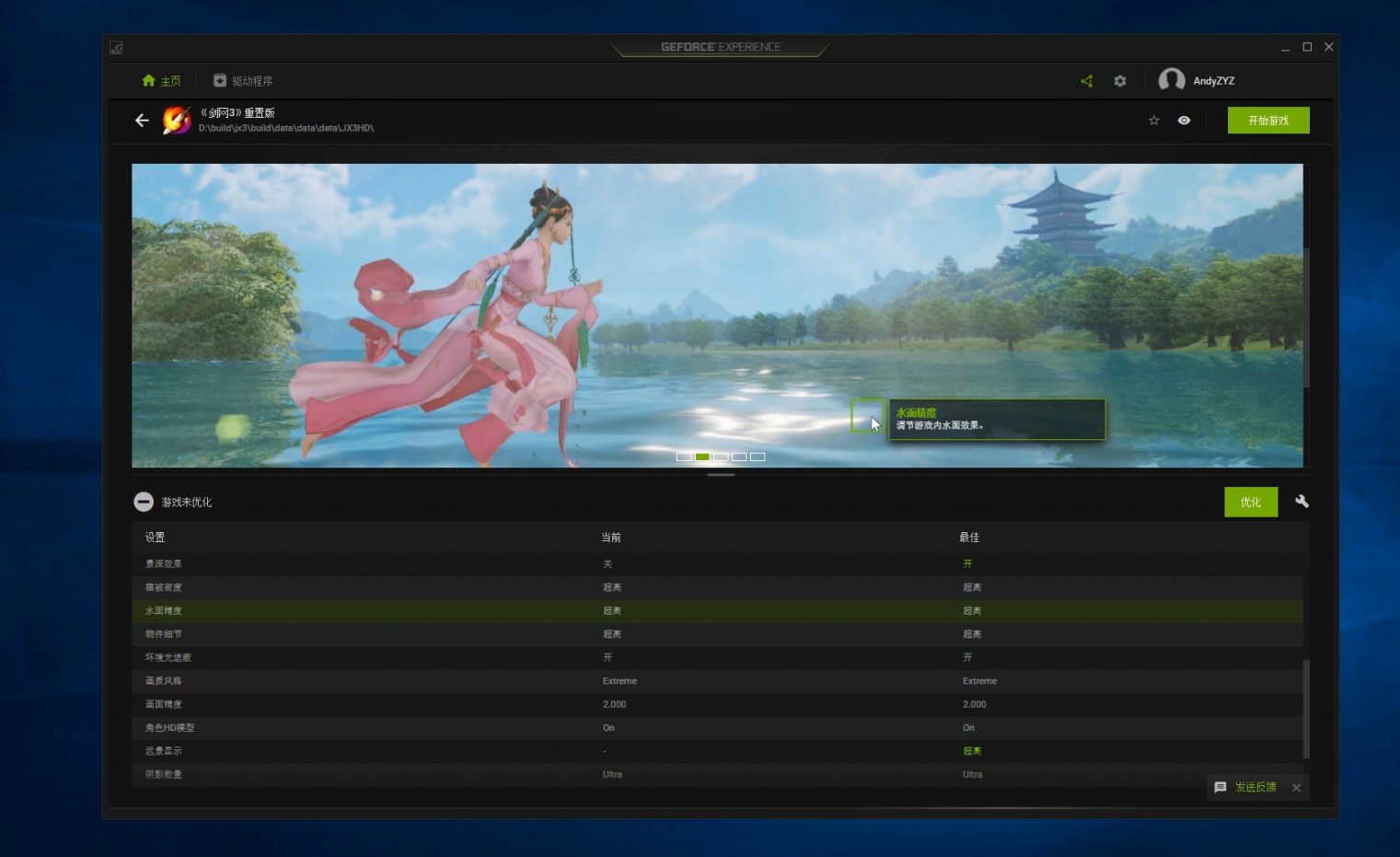Open the 发送反馈 feedback link

[1255, 787]
